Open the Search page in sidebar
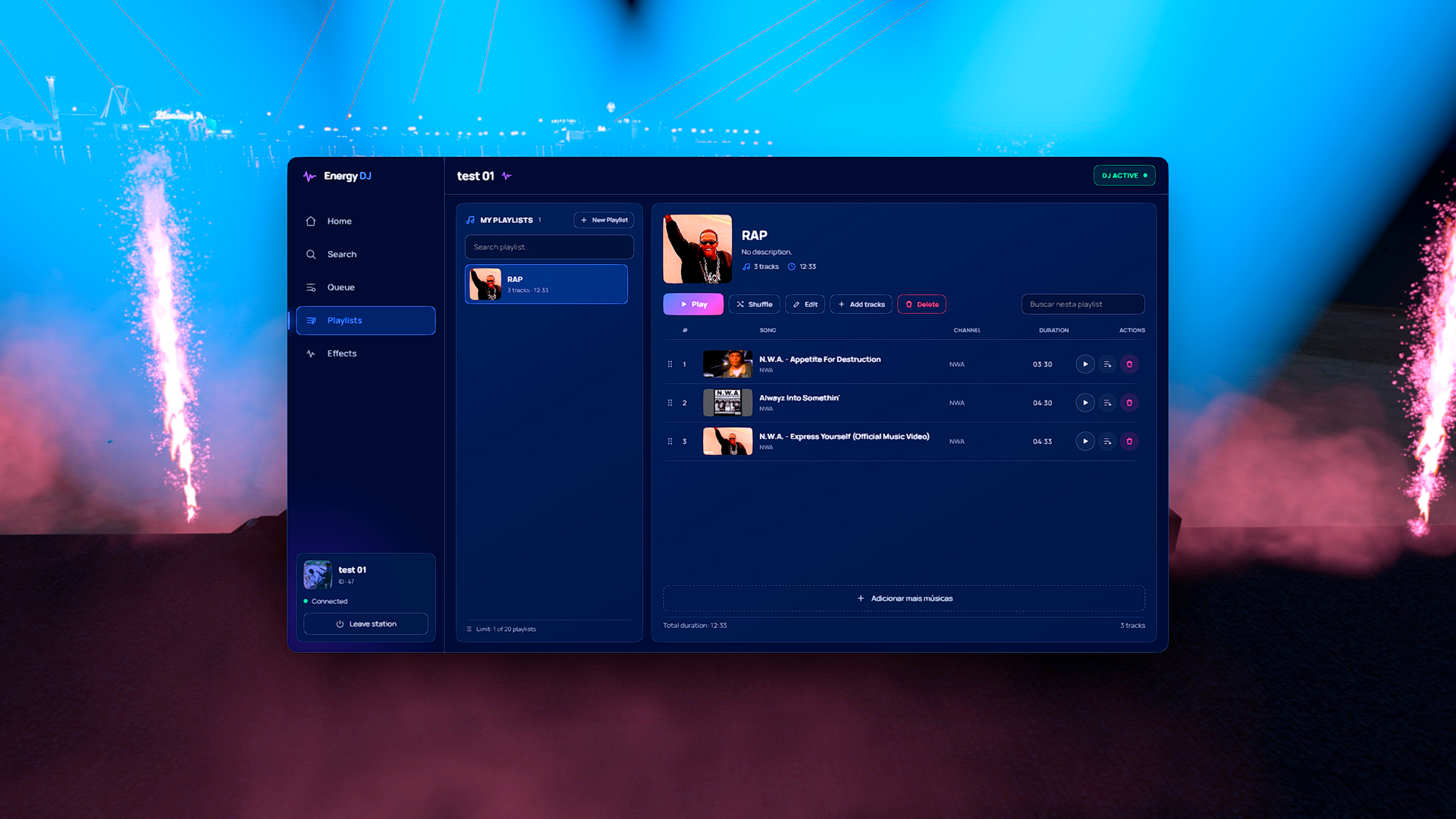Screen dimensions: 1456x819 point(366,254)
